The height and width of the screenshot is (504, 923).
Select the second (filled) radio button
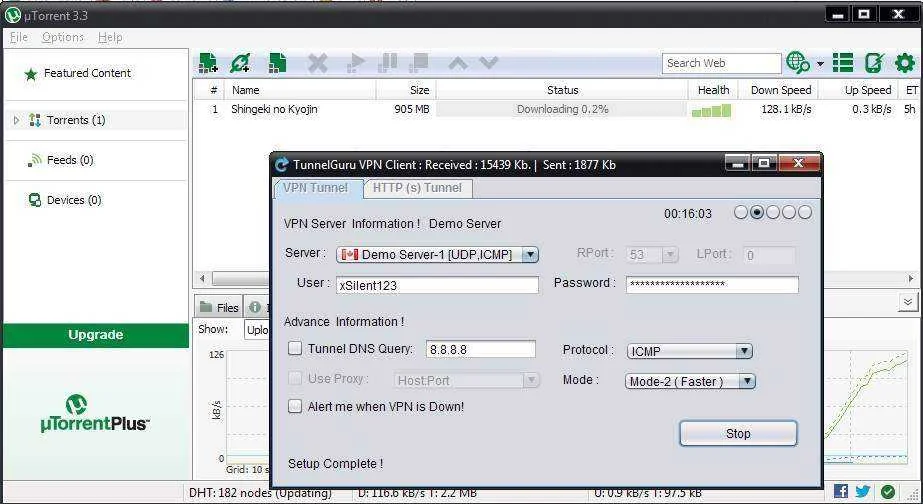point(757,213)
